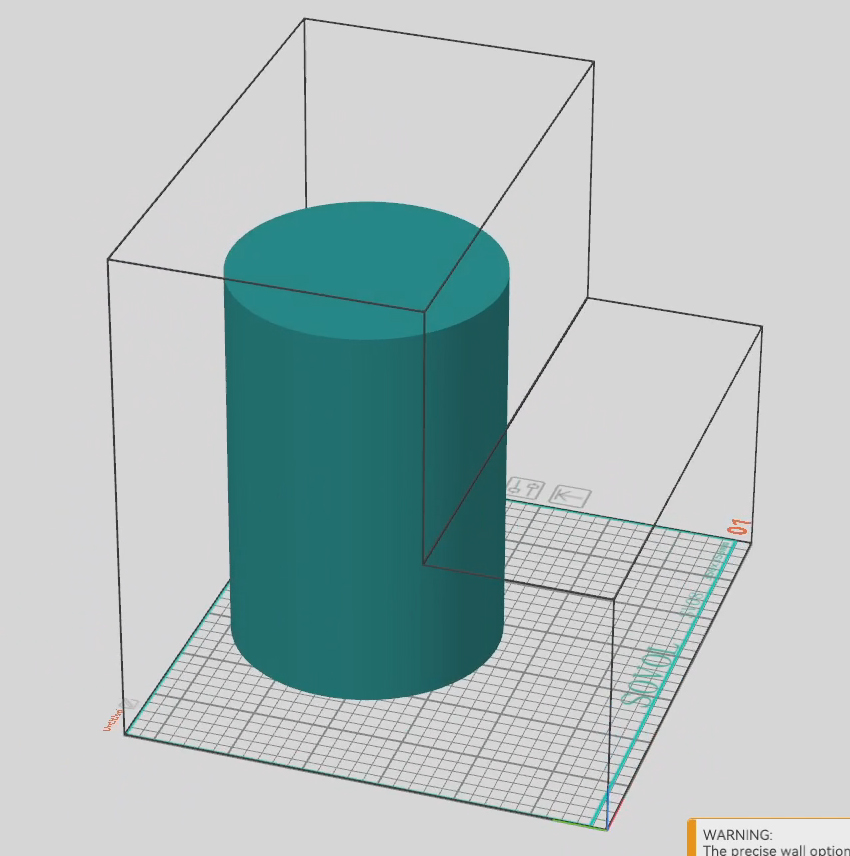The height and width of the screenshot is (856, 850).
Task: Click the orange stripe on the warning notification
Action: pos(691,838)
